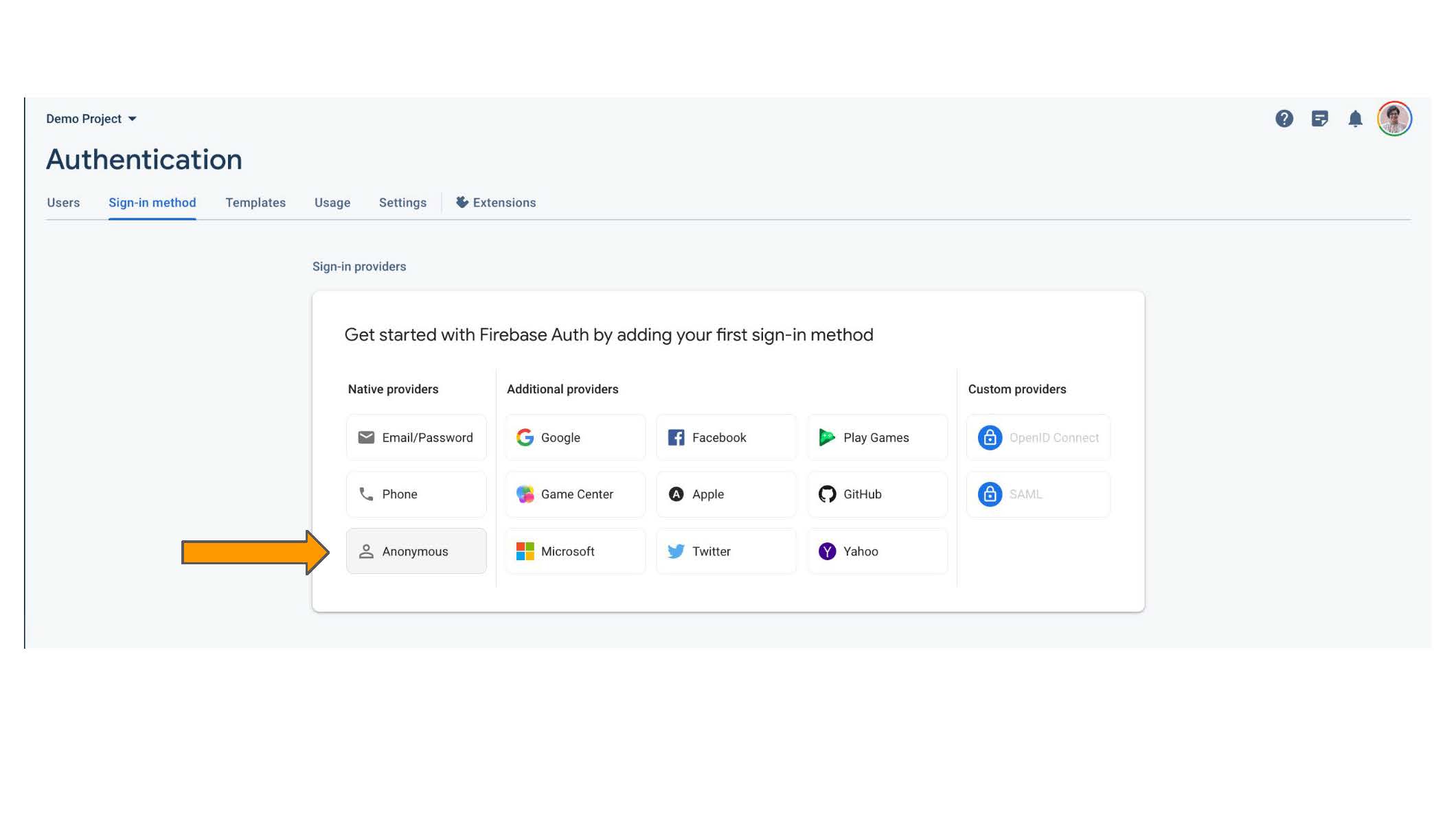Click the Twitter bird icon
1456x819 pixels.
point(676,551)
